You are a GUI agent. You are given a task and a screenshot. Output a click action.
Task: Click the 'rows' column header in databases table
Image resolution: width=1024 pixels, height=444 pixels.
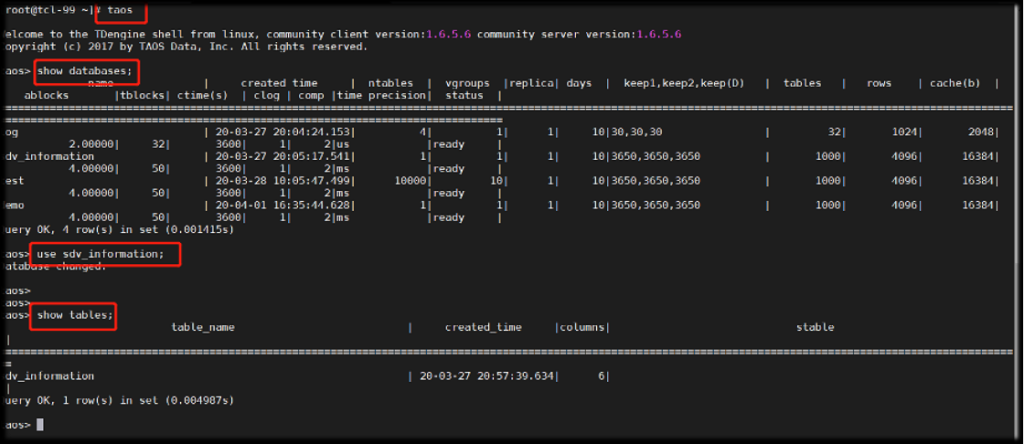pos(880,83)
